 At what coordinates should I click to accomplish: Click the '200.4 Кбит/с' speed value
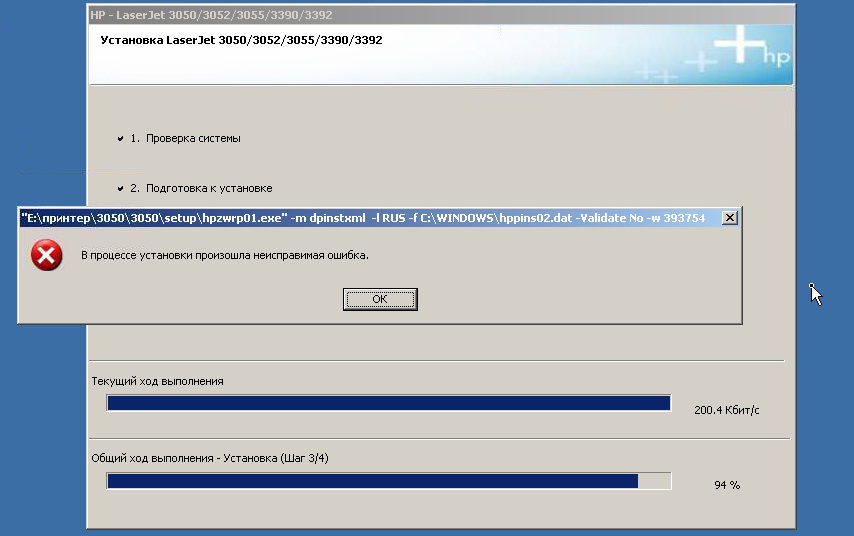pos(727,410)
